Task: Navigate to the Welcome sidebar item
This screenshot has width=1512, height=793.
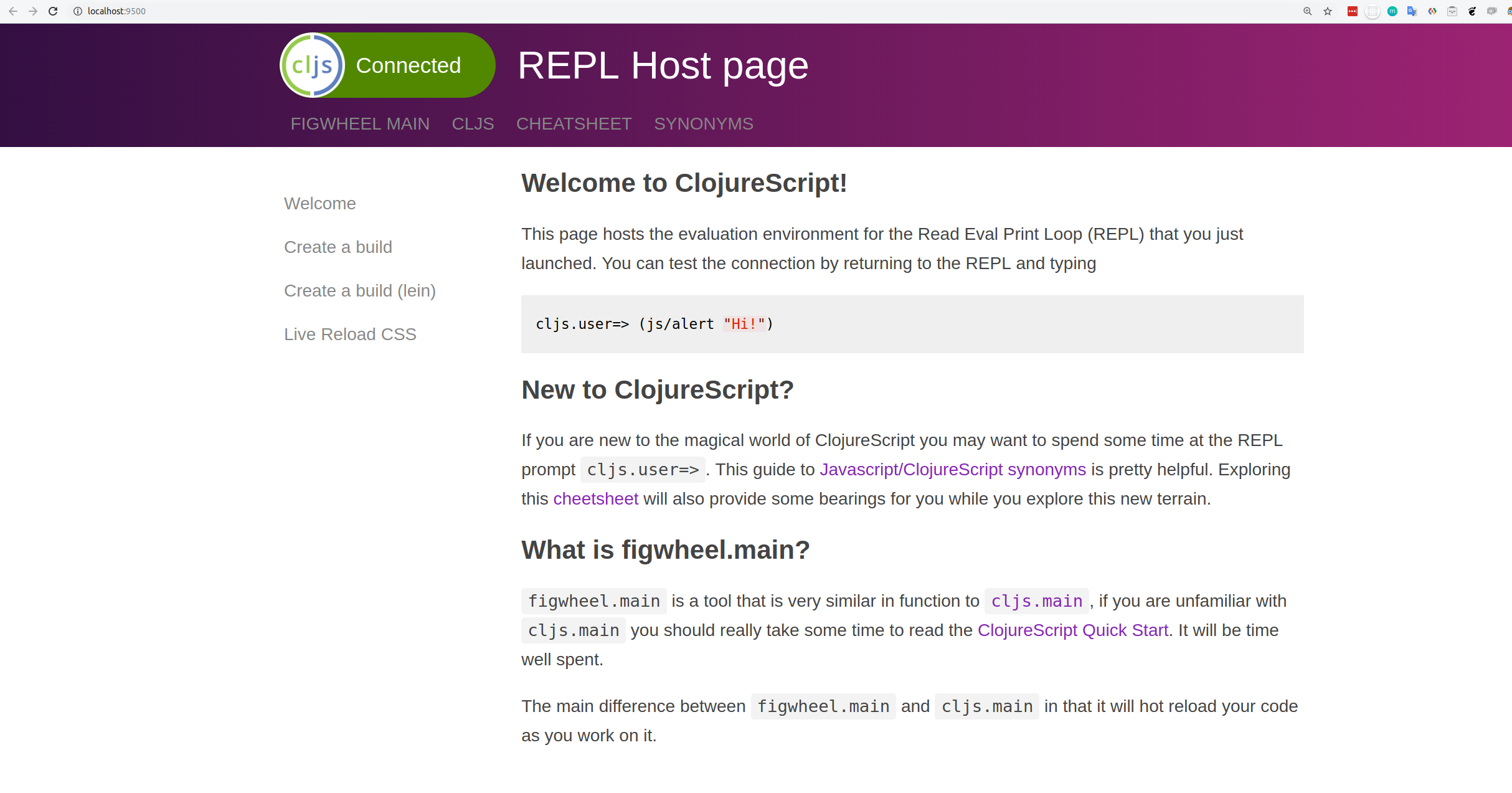Action: coord(319,203)
